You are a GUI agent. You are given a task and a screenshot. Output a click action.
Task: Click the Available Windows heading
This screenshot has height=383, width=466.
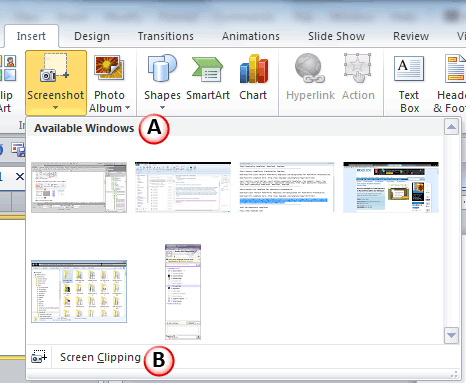pyautogui.click(x=84, y=128)
